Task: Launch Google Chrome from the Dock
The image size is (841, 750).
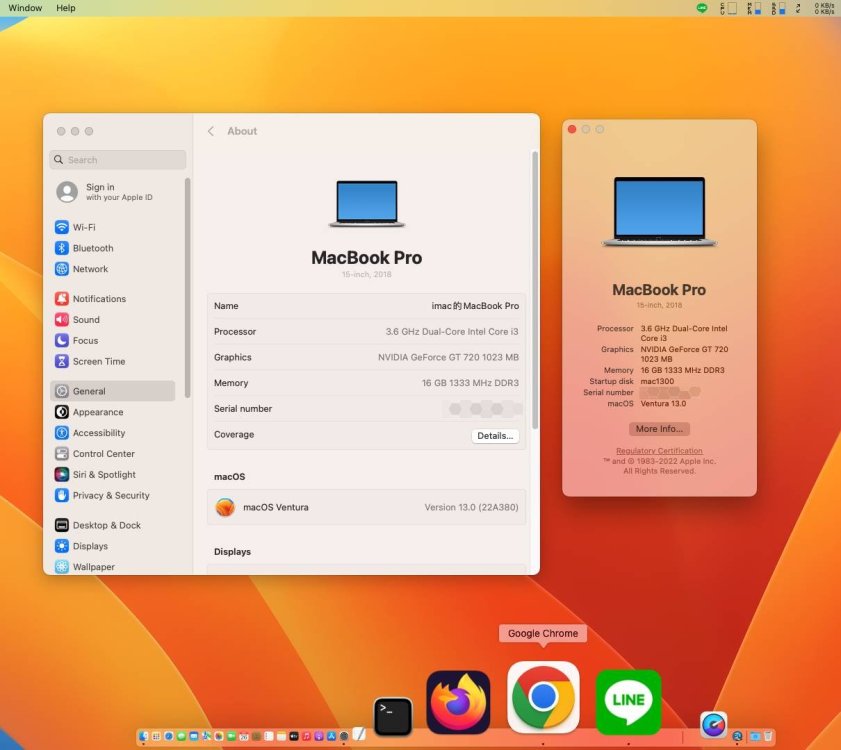Action: (543, 697)
